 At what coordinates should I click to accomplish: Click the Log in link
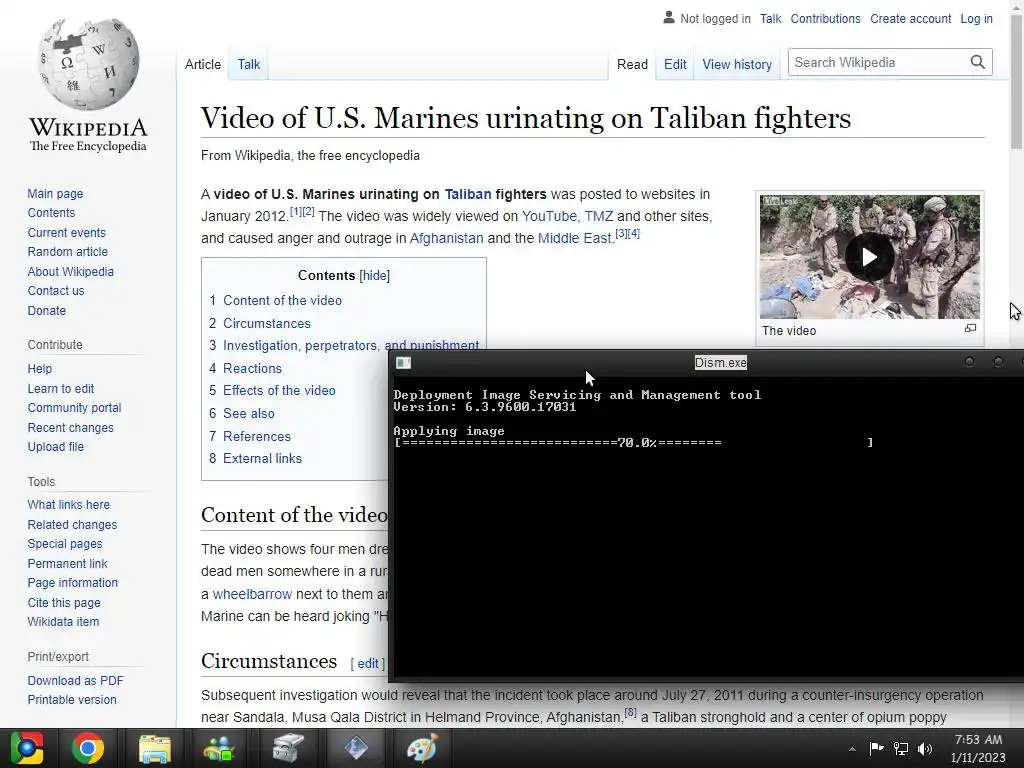(976, 18)
